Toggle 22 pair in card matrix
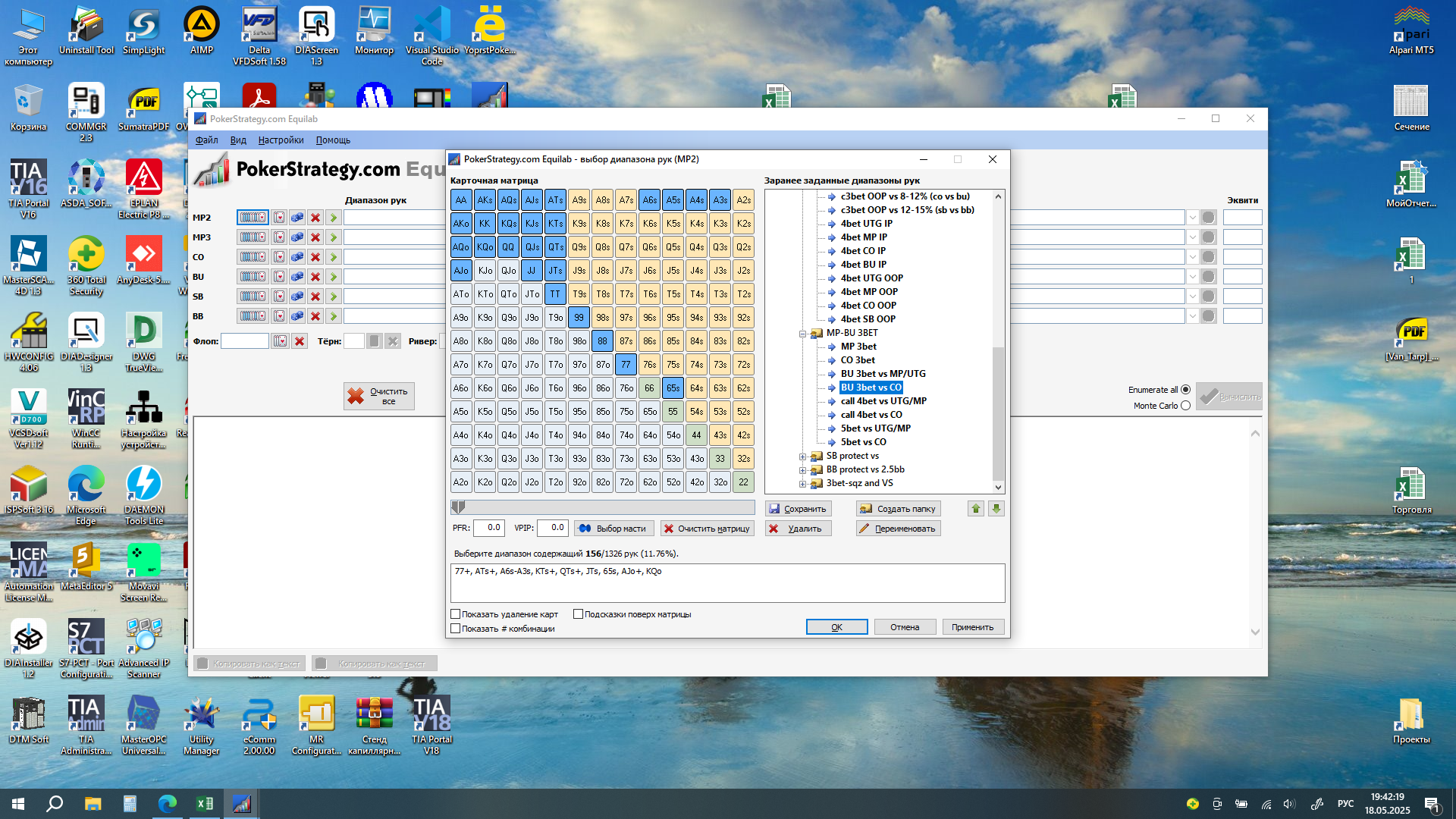This screenshot has height=819, width=1456. point(744,482)
